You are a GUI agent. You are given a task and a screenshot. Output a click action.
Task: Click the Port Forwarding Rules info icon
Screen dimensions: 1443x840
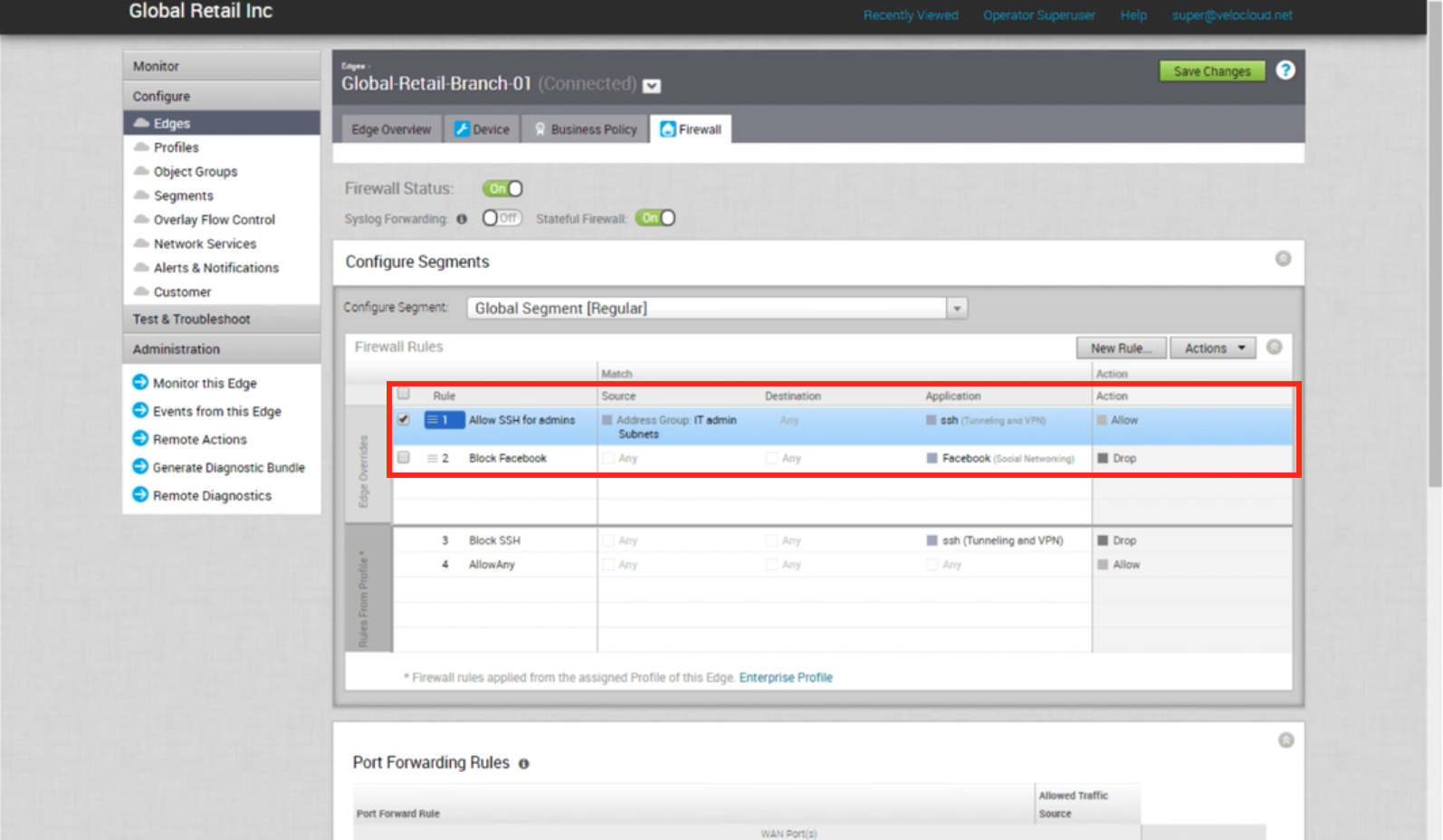click(x=523, y=764)
